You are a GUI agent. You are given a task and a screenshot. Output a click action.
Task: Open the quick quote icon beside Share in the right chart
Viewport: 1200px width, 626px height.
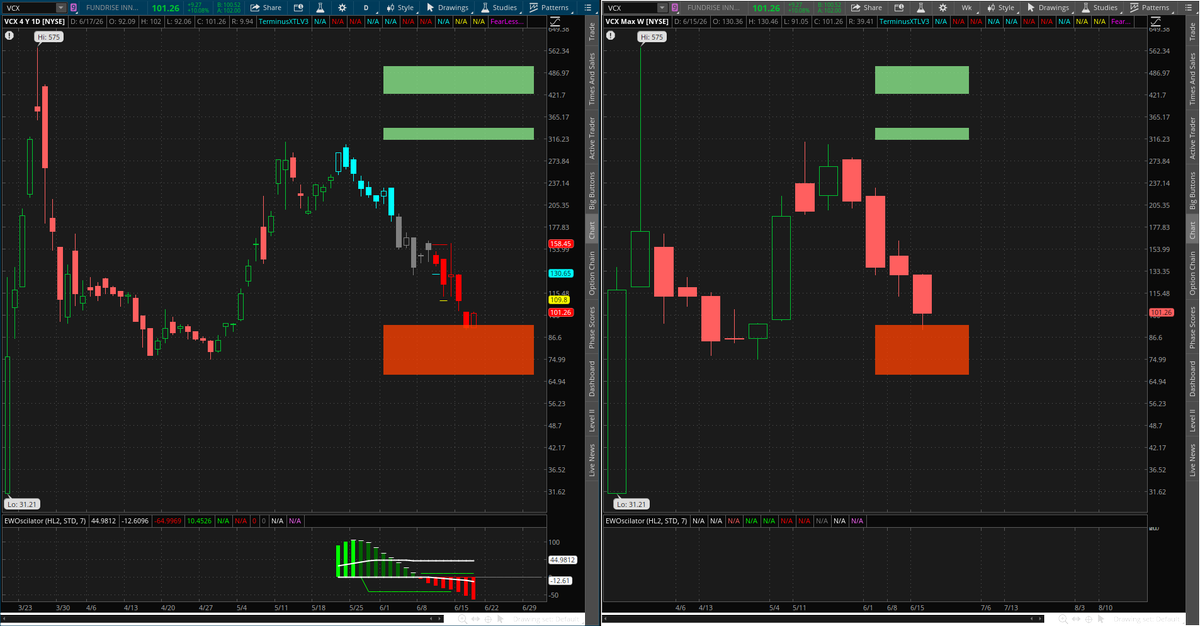pyautogui.click(x=900, y=8)
